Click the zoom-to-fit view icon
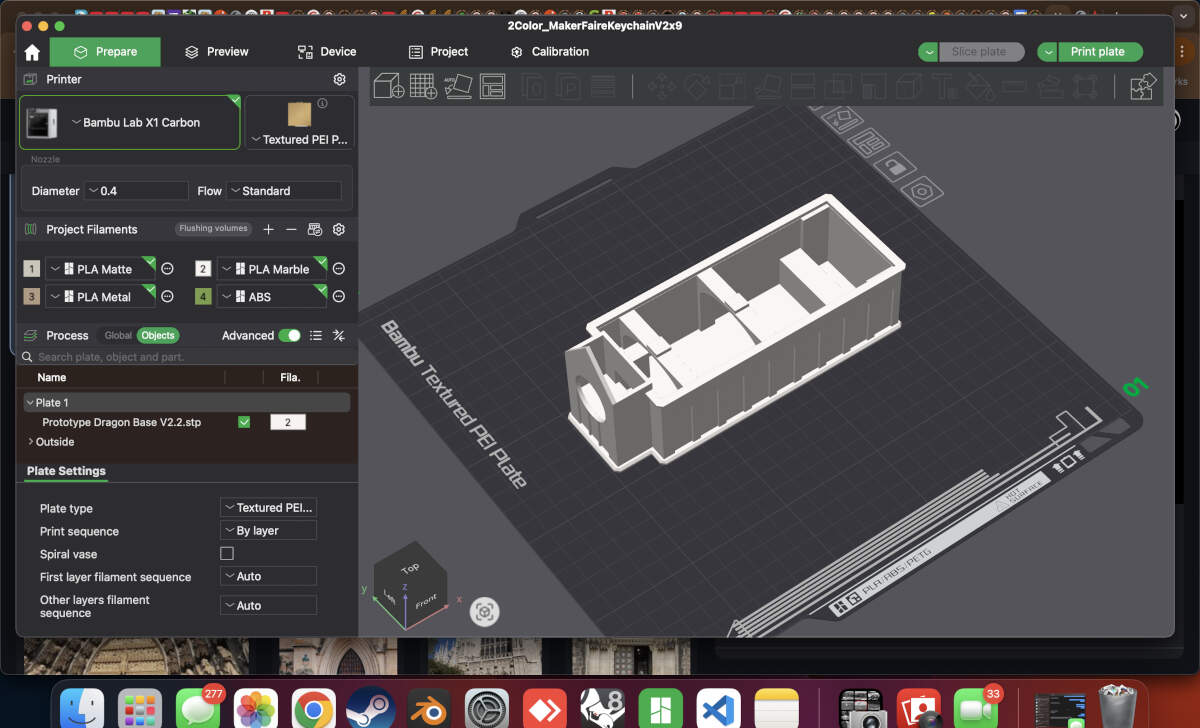1200x728 pixels. (x=484, y=611)
